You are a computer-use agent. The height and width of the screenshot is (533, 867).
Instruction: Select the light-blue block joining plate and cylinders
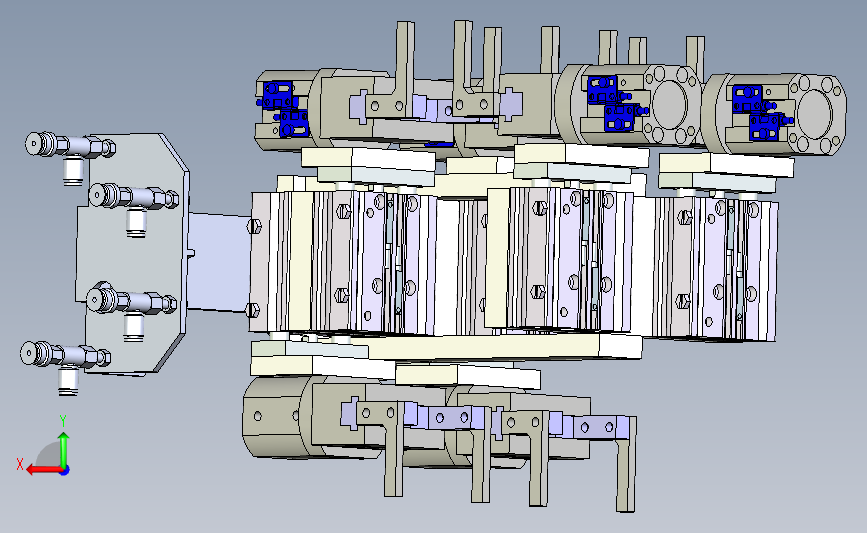click(x=220, y=262)
